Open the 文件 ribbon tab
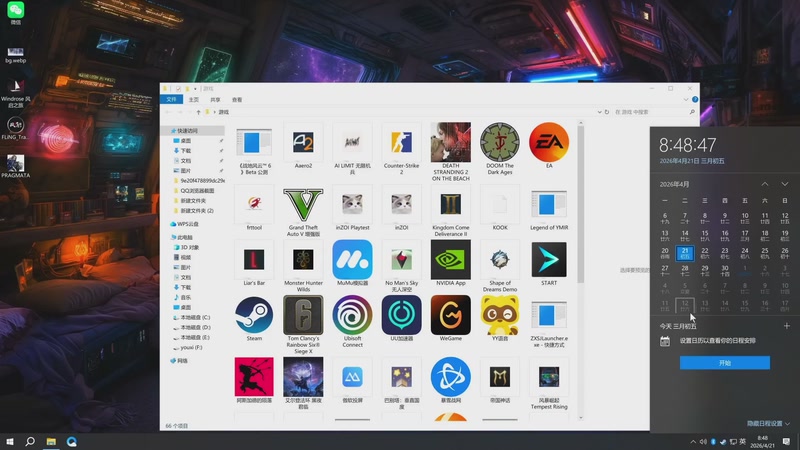This screenshot has height=450, width=800. pyautogui.click(x=171, y=99)
